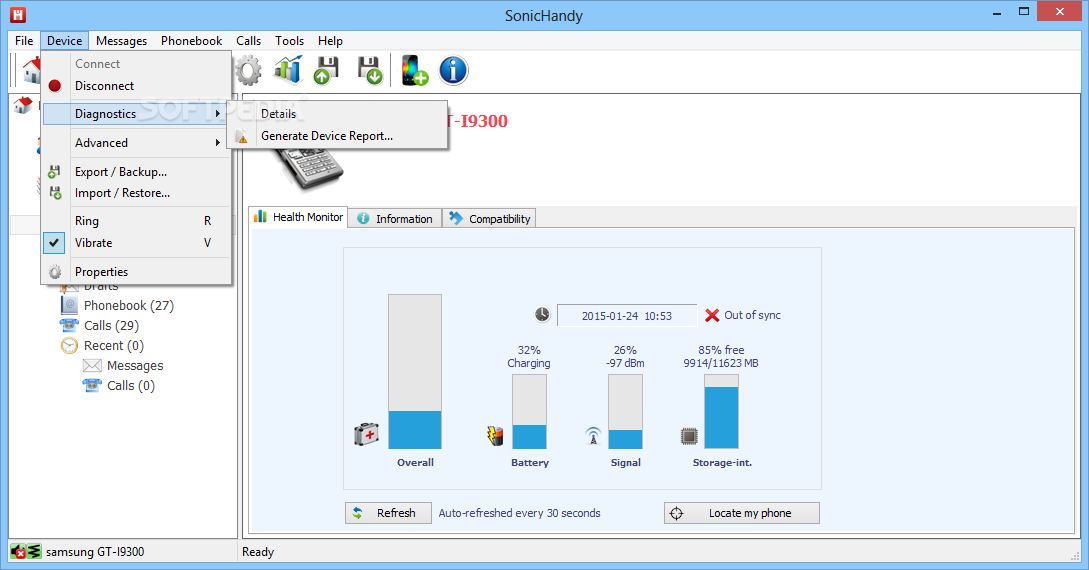1089x570 pixels.
Task: Click '9914/11623 MB' storage value
Action: point(721,363)
